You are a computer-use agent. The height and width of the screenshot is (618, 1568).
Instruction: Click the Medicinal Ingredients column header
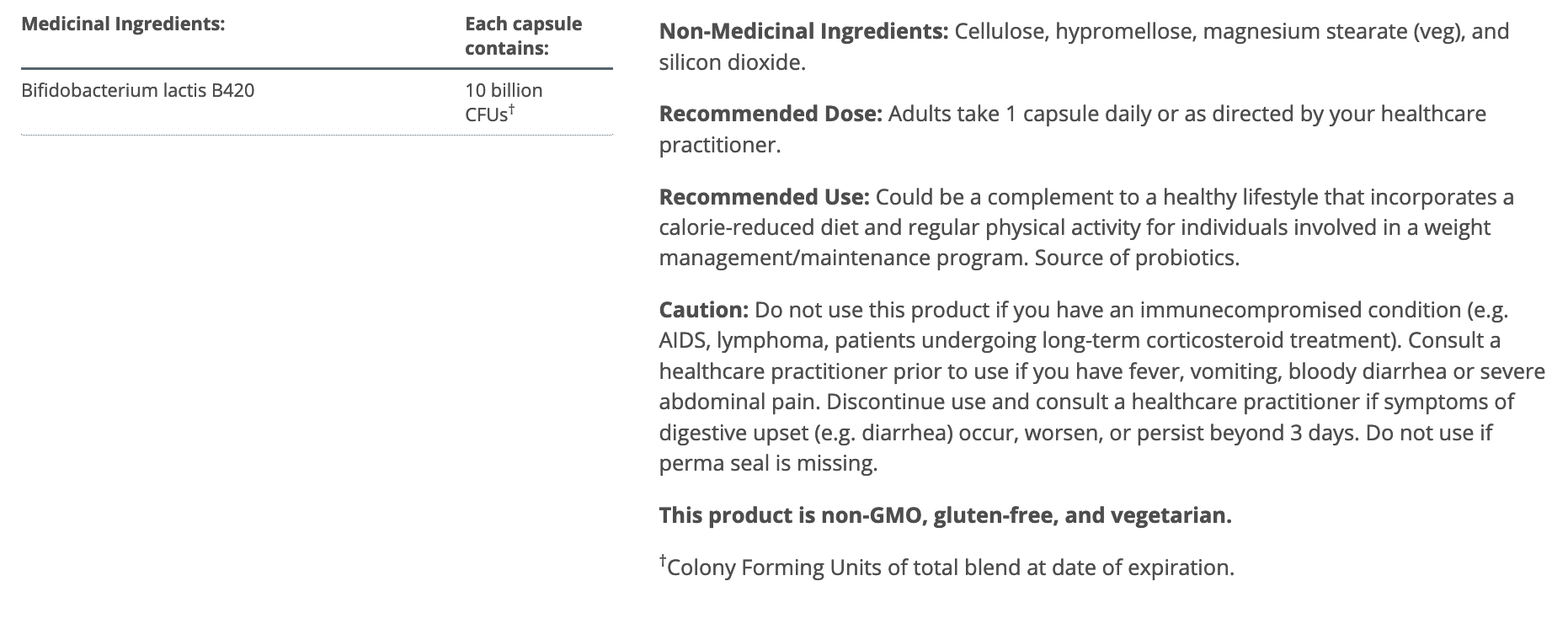tap(123, 24)
